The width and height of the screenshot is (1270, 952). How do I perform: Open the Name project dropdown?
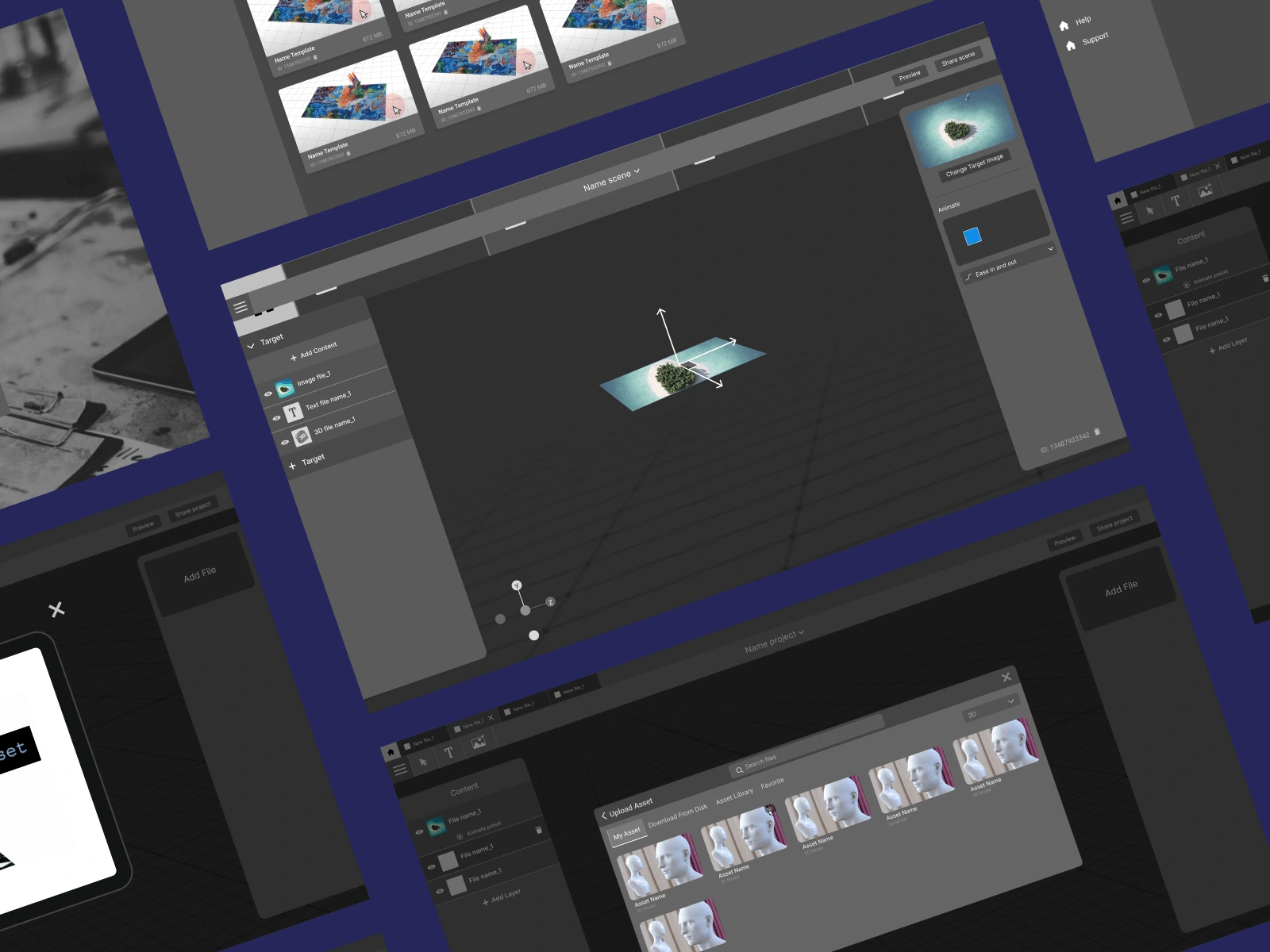pyautogui.click(x=774, y=642)
